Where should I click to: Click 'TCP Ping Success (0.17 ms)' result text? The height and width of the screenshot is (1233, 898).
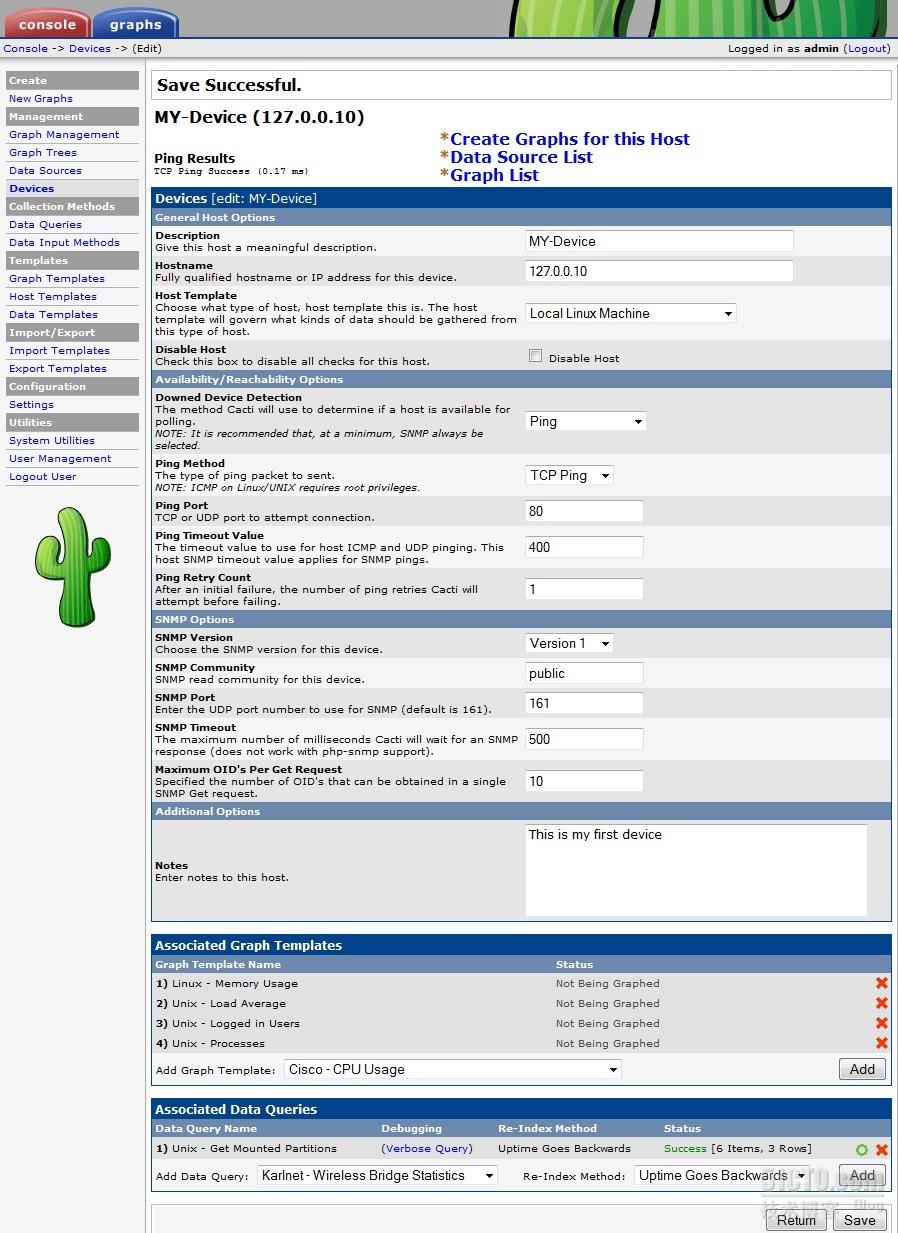coord(231,171)
